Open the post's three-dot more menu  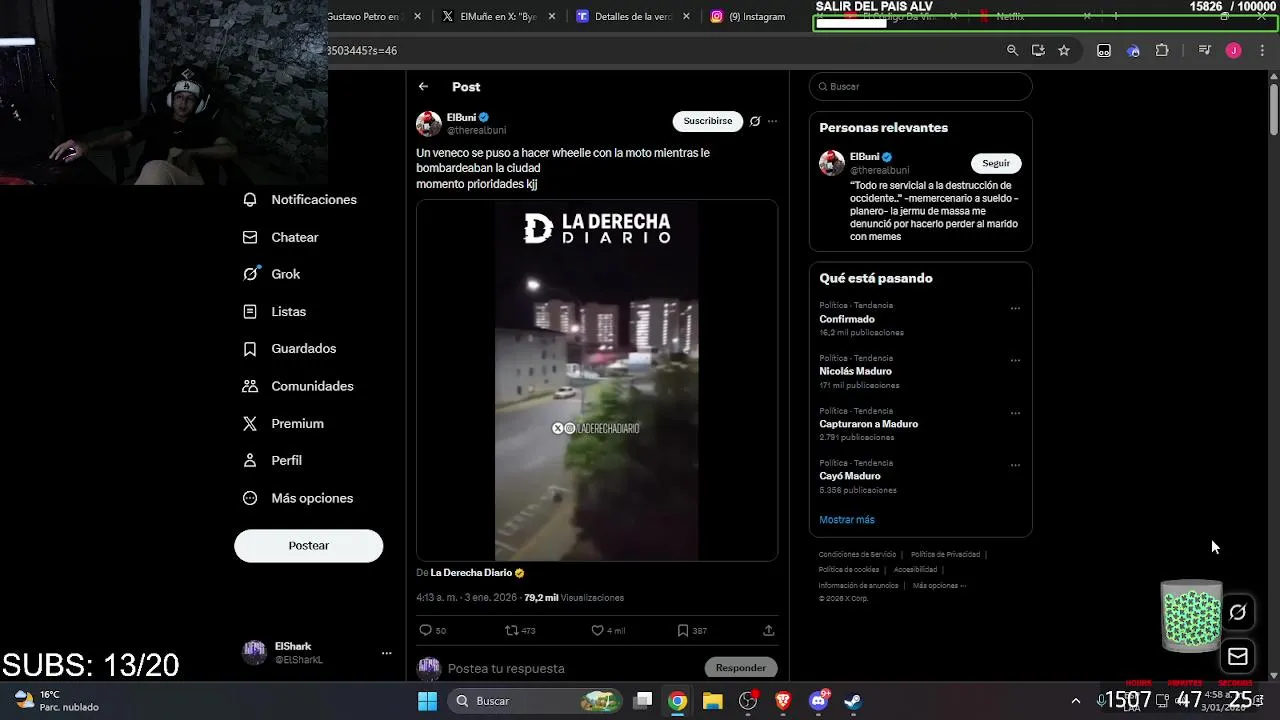772,121
